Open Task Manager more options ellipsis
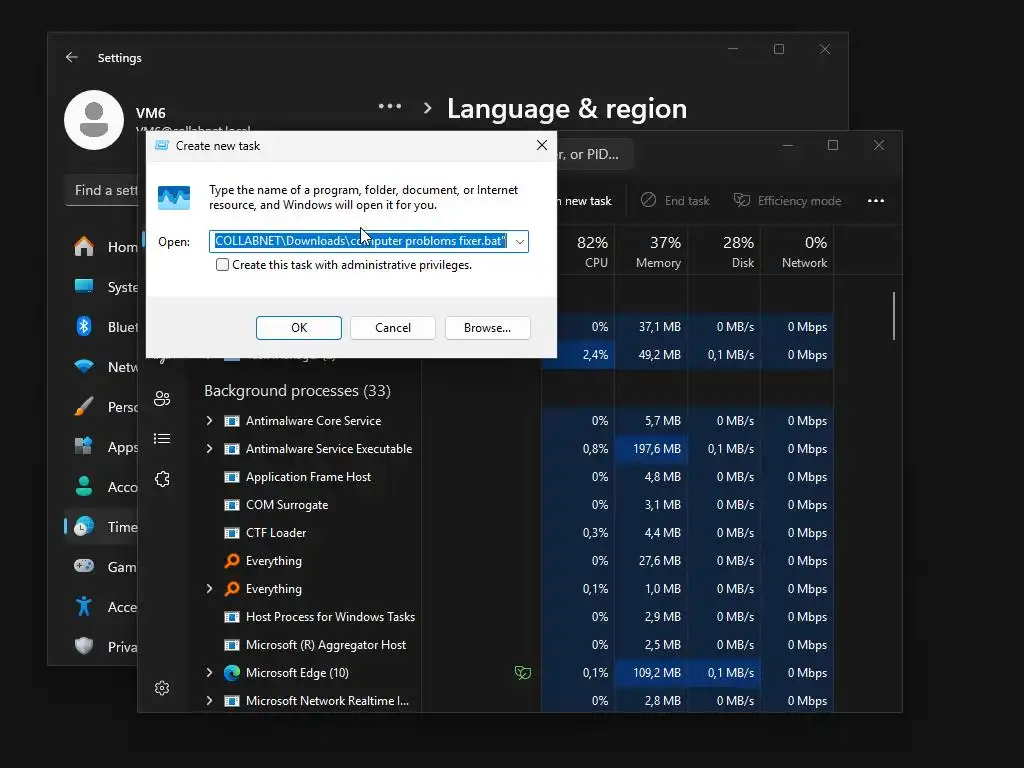The image size is (1024, 768). pyautogui.click(x=876, y=200)
